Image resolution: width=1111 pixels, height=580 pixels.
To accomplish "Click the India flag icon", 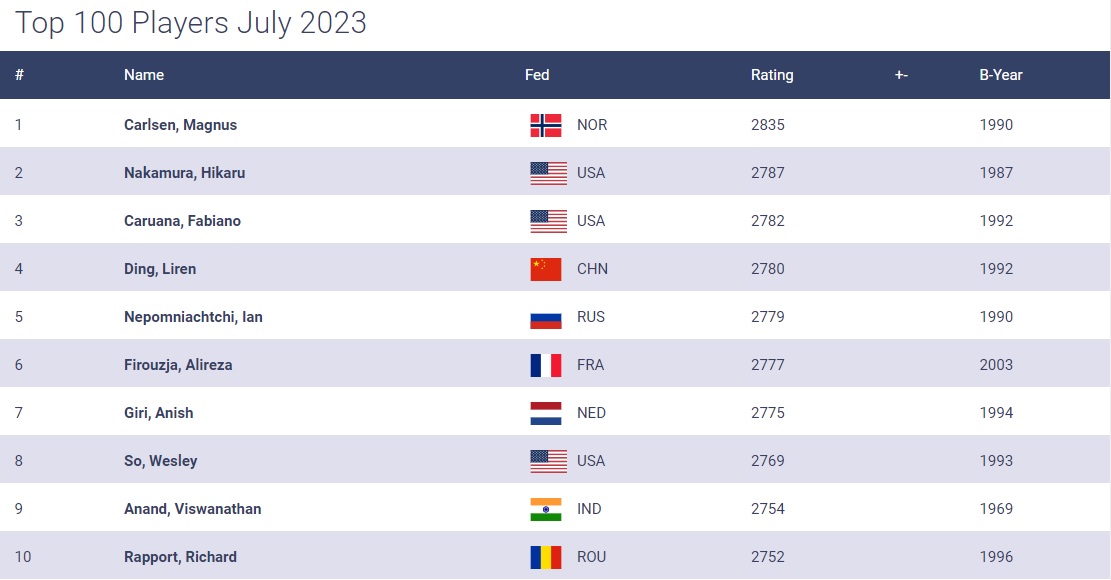I will click(x=548, y=509).
